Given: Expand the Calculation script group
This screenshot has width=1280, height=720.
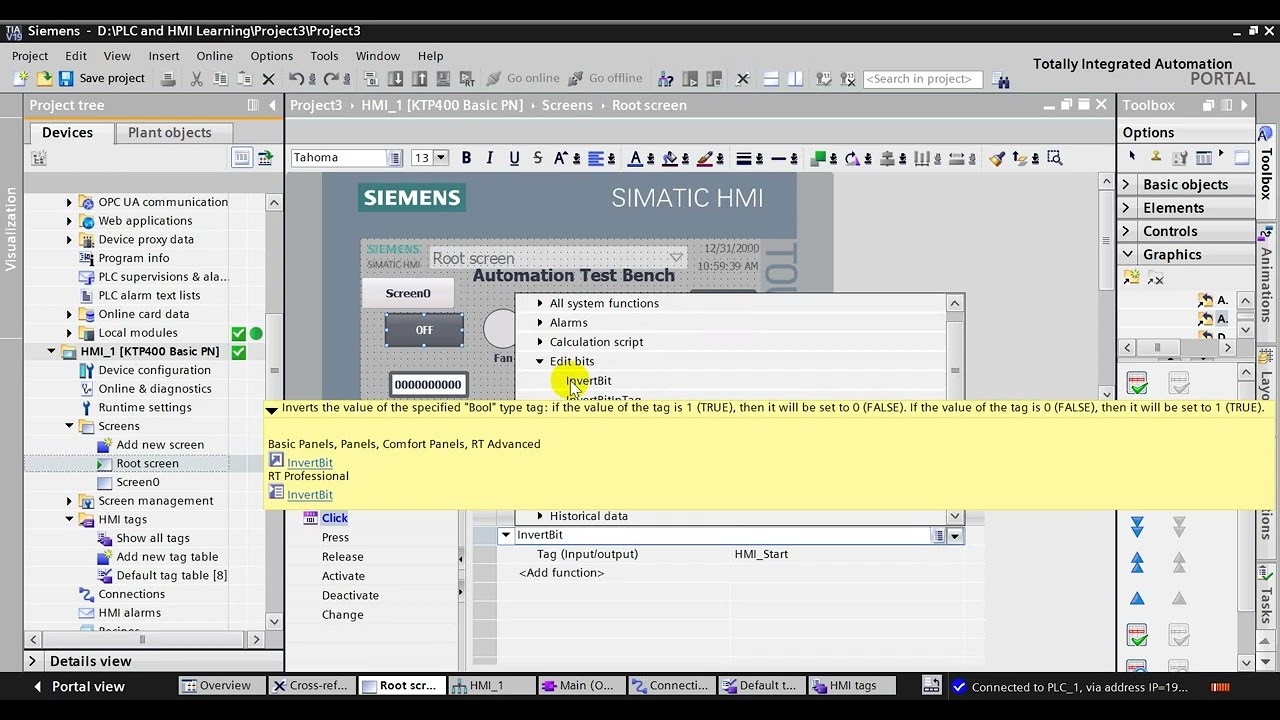Looking at the screenshot, I should [540, 342].
